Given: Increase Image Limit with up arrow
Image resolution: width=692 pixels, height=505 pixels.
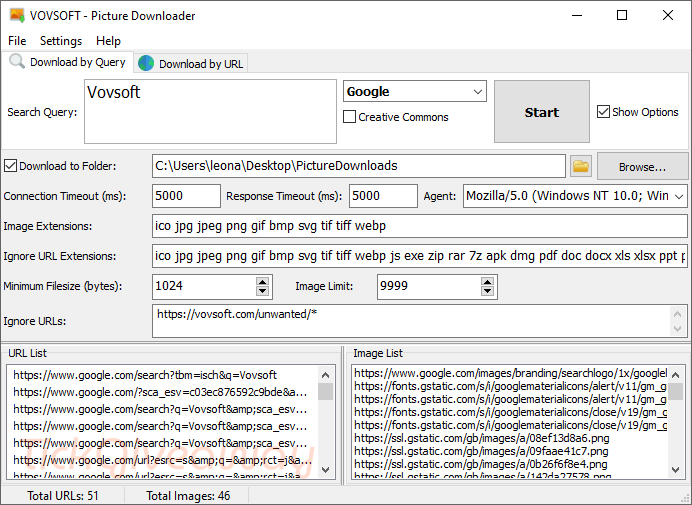Looking at the screenshot, I should pos(487,282).
